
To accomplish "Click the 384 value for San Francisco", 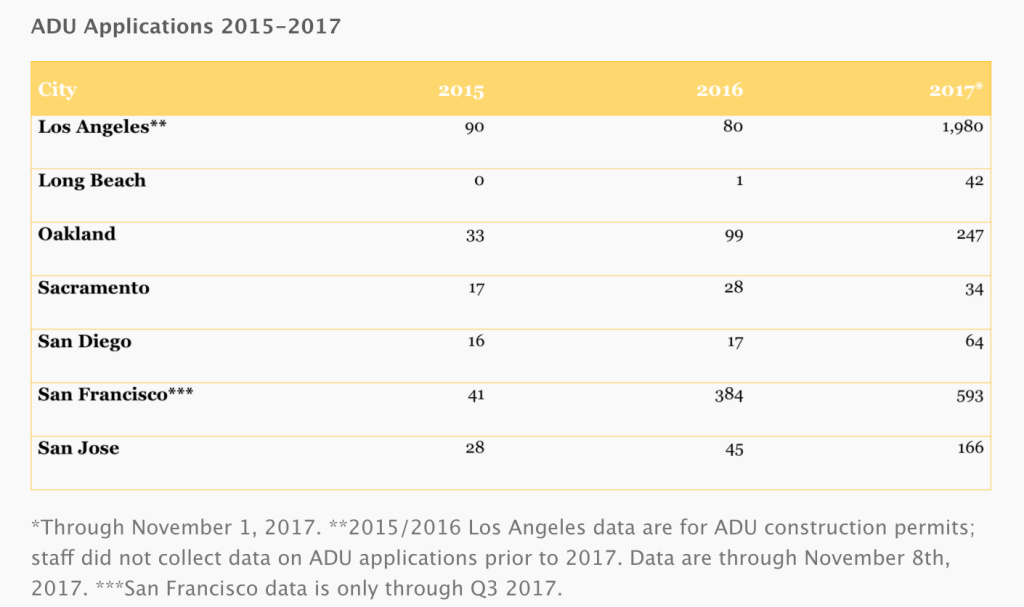I will point(728,395).
